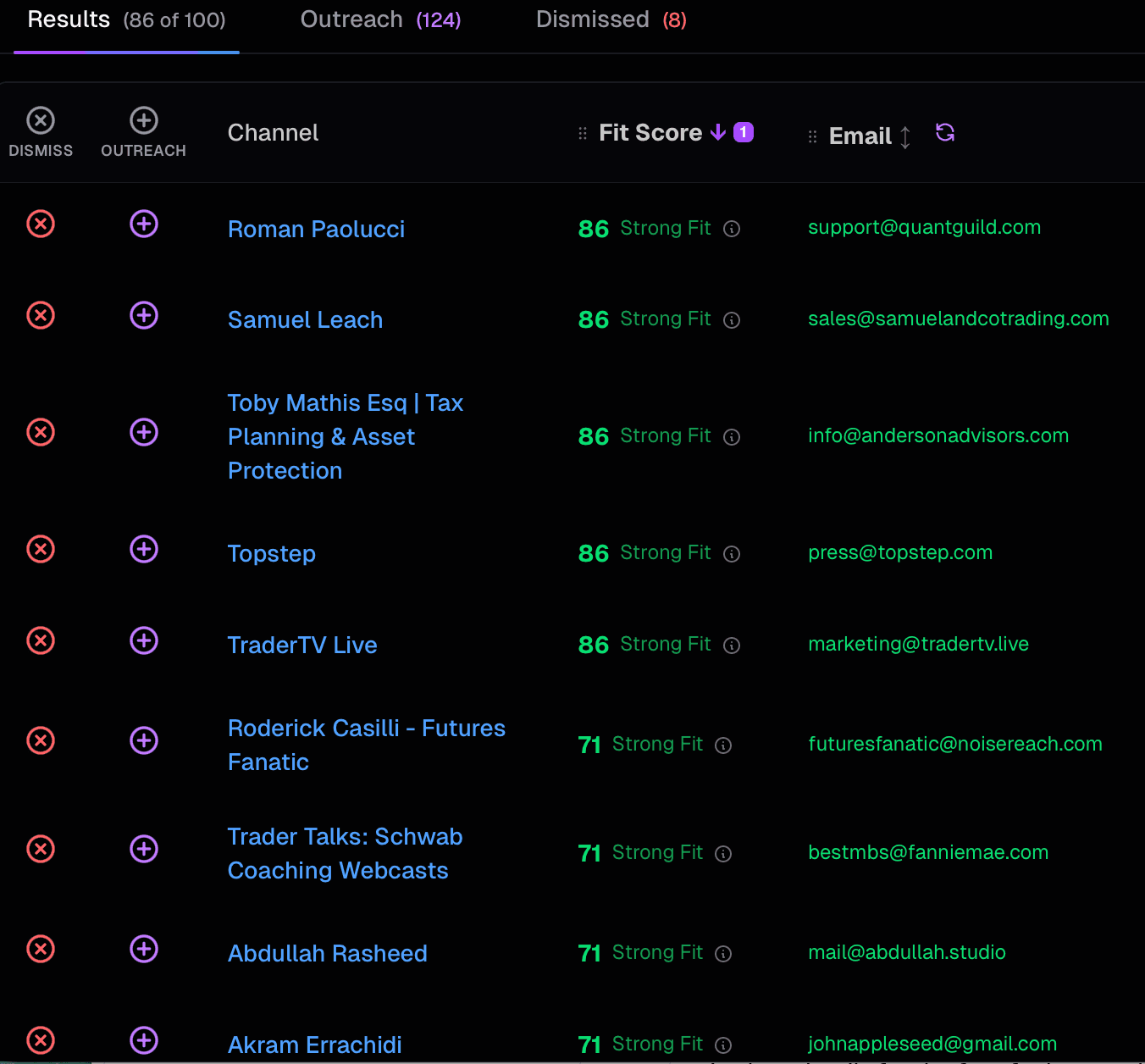Add Samuel Leach to outreach

point(144,315)
